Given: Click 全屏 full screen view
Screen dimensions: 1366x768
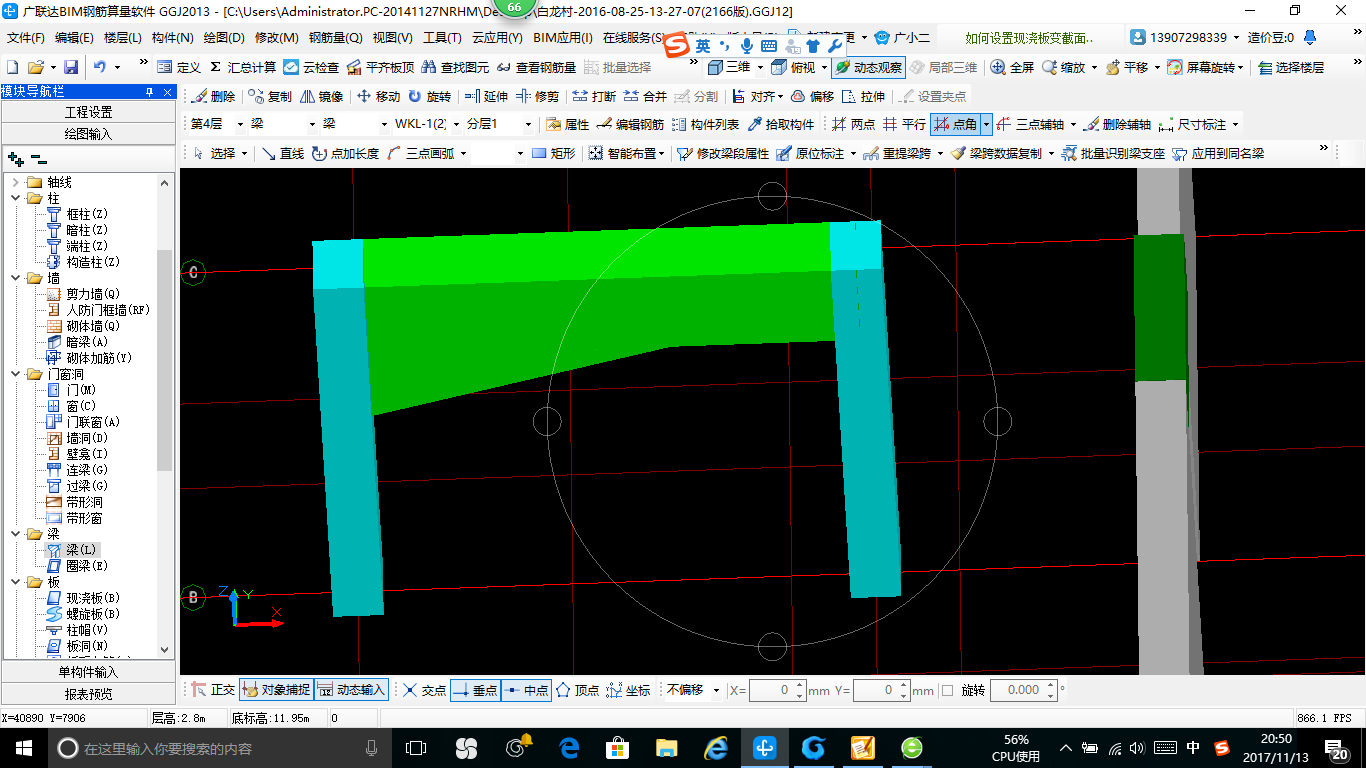Looking at the screenshot, I should pyautogui.click(x=1012, y=67).
